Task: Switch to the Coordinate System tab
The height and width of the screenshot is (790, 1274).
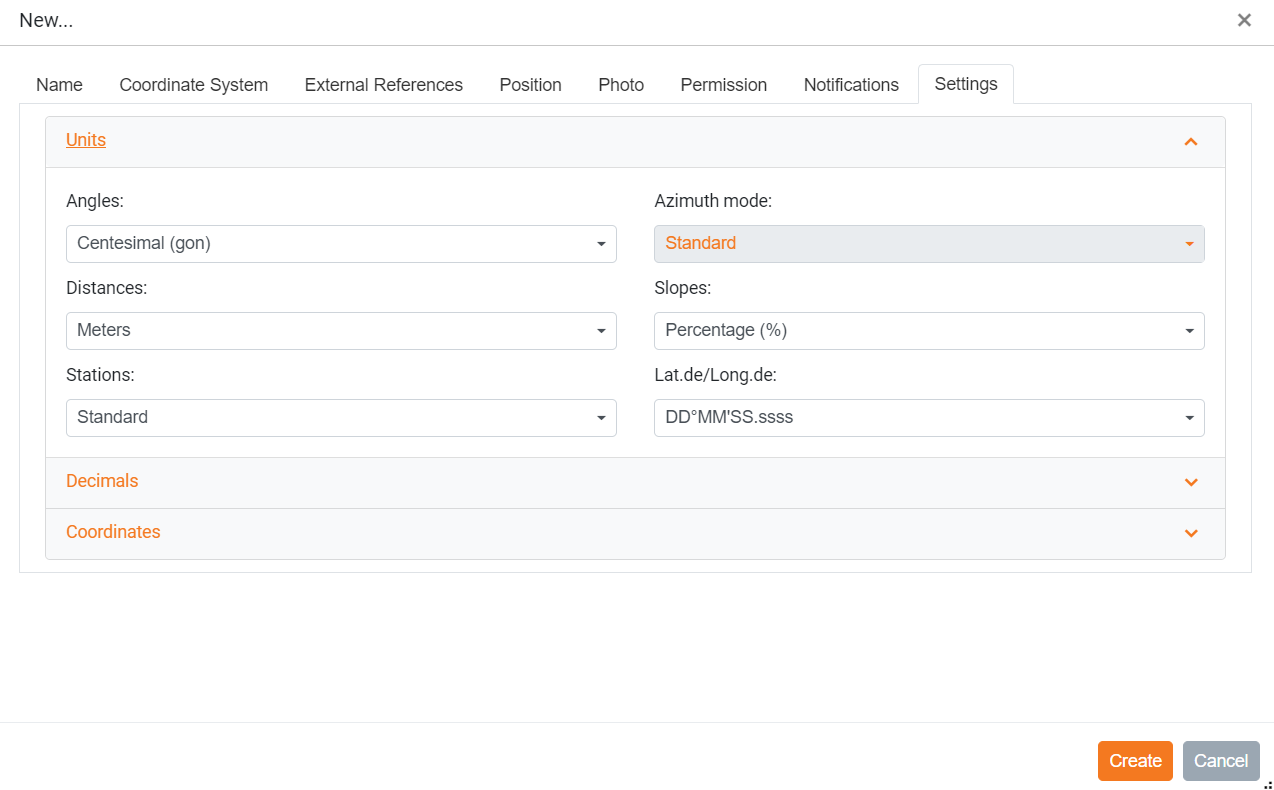Action: (x=193, y=85)
